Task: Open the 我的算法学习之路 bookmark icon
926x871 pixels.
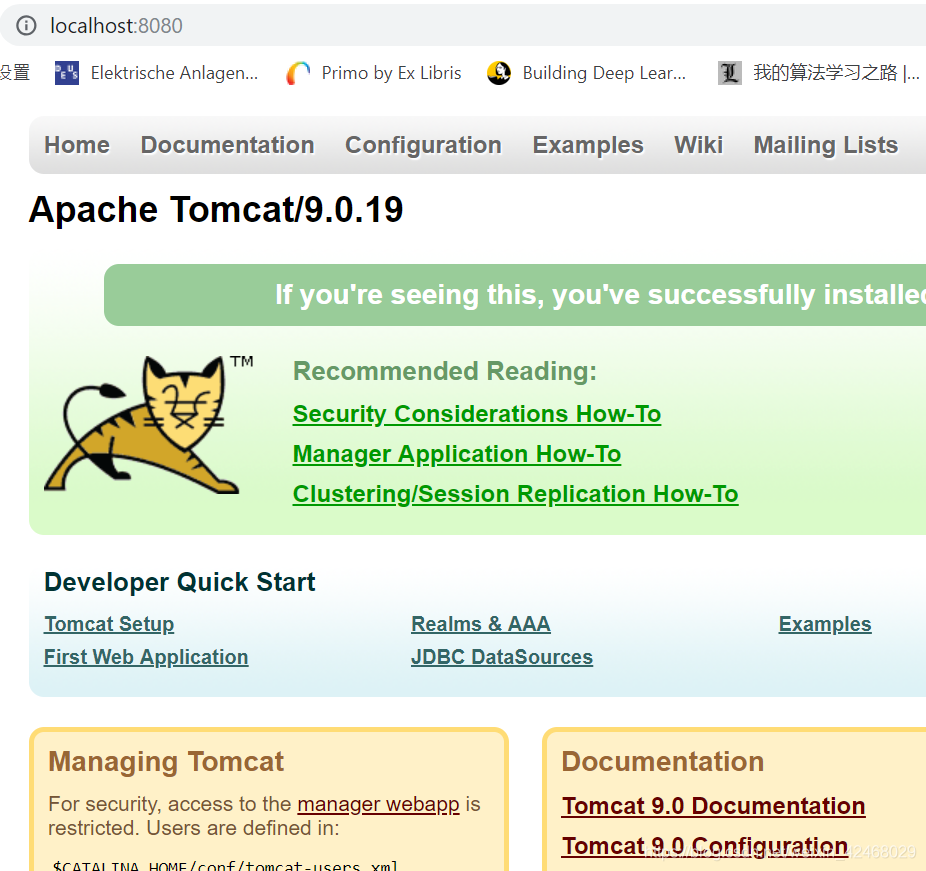Action: pyautogui.click(x=730, y=73)
